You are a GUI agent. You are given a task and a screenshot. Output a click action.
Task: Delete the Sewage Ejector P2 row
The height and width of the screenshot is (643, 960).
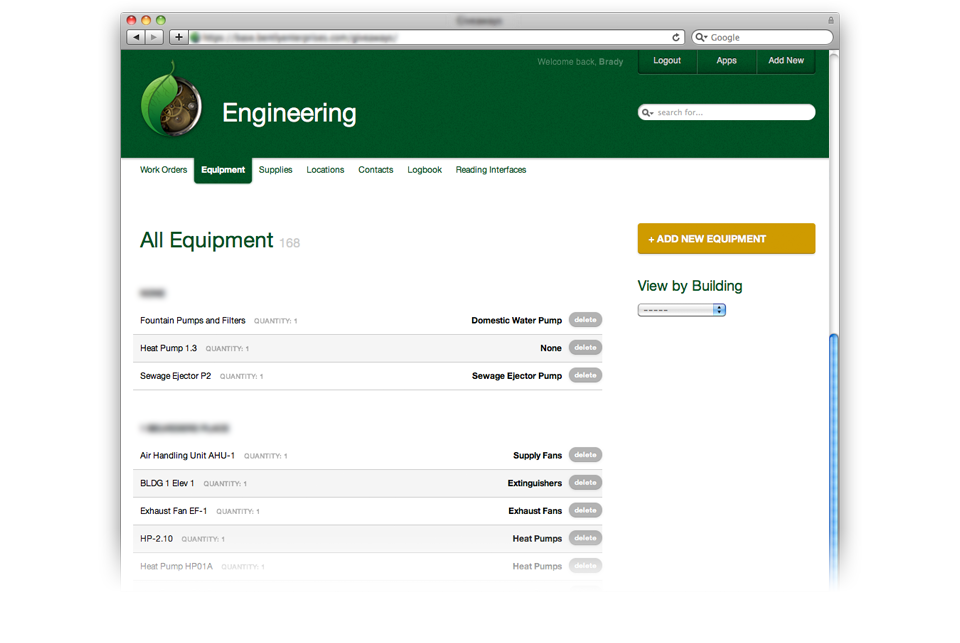[x=585, y=375]
